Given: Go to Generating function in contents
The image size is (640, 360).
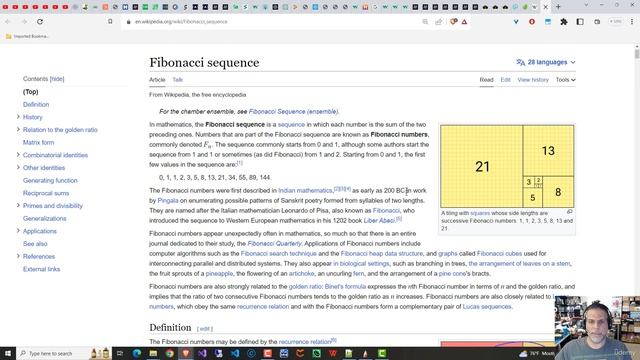Looking at the screenshot, I should coord(50,180).
